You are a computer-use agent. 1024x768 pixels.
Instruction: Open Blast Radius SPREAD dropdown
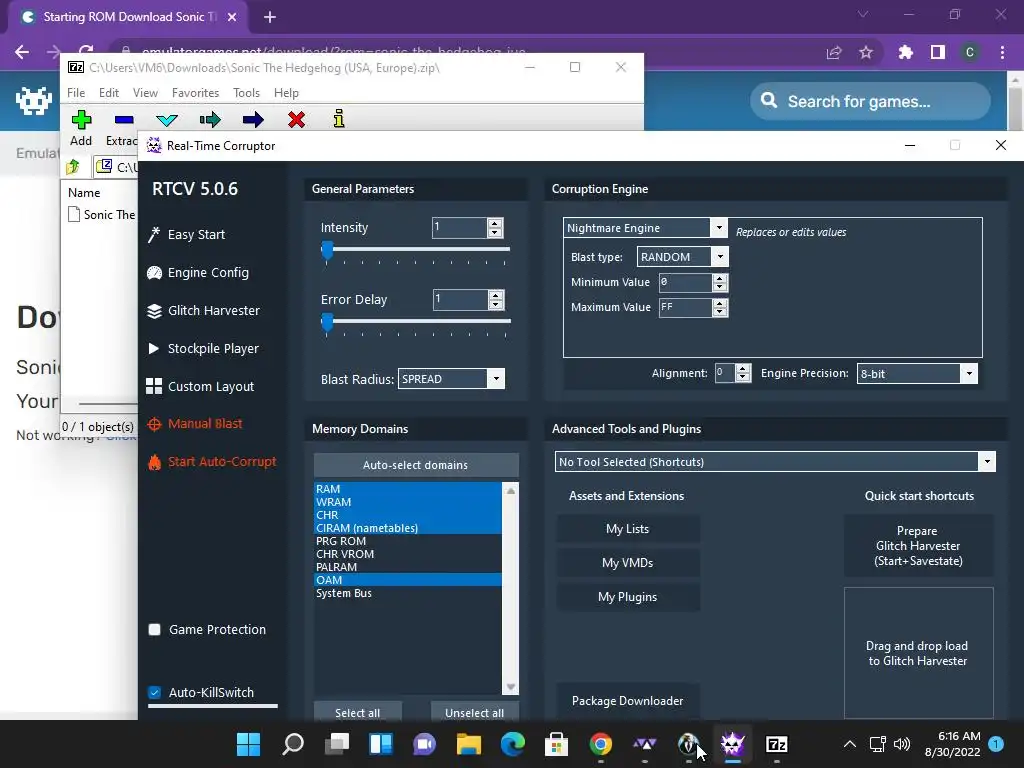click(496, 379)
